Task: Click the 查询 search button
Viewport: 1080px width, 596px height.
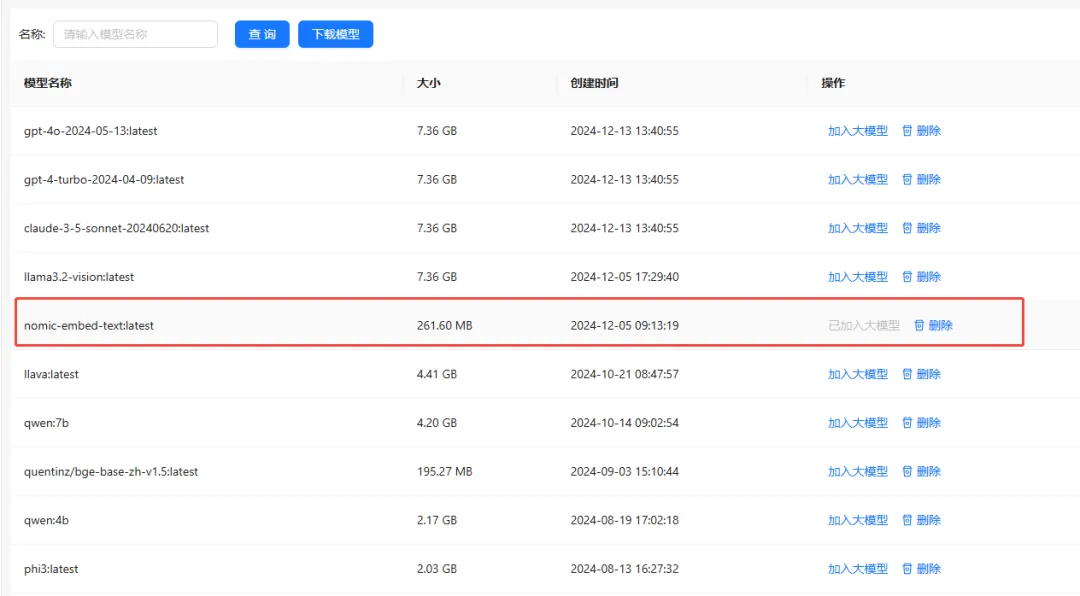Action: pyautogui.click(x=262, y=34)
